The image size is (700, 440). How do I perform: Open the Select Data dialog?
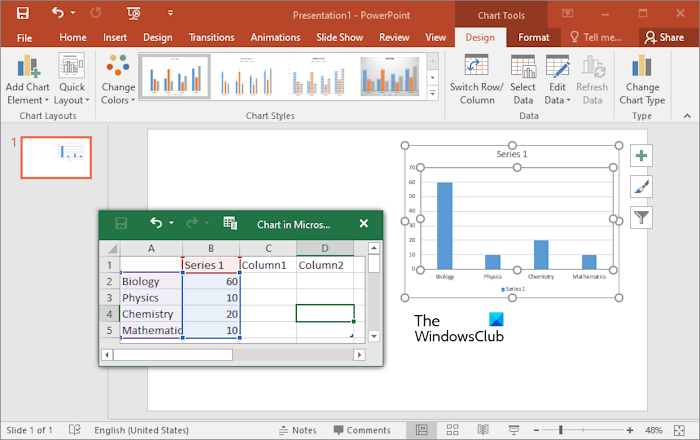(x=523, y=68)
